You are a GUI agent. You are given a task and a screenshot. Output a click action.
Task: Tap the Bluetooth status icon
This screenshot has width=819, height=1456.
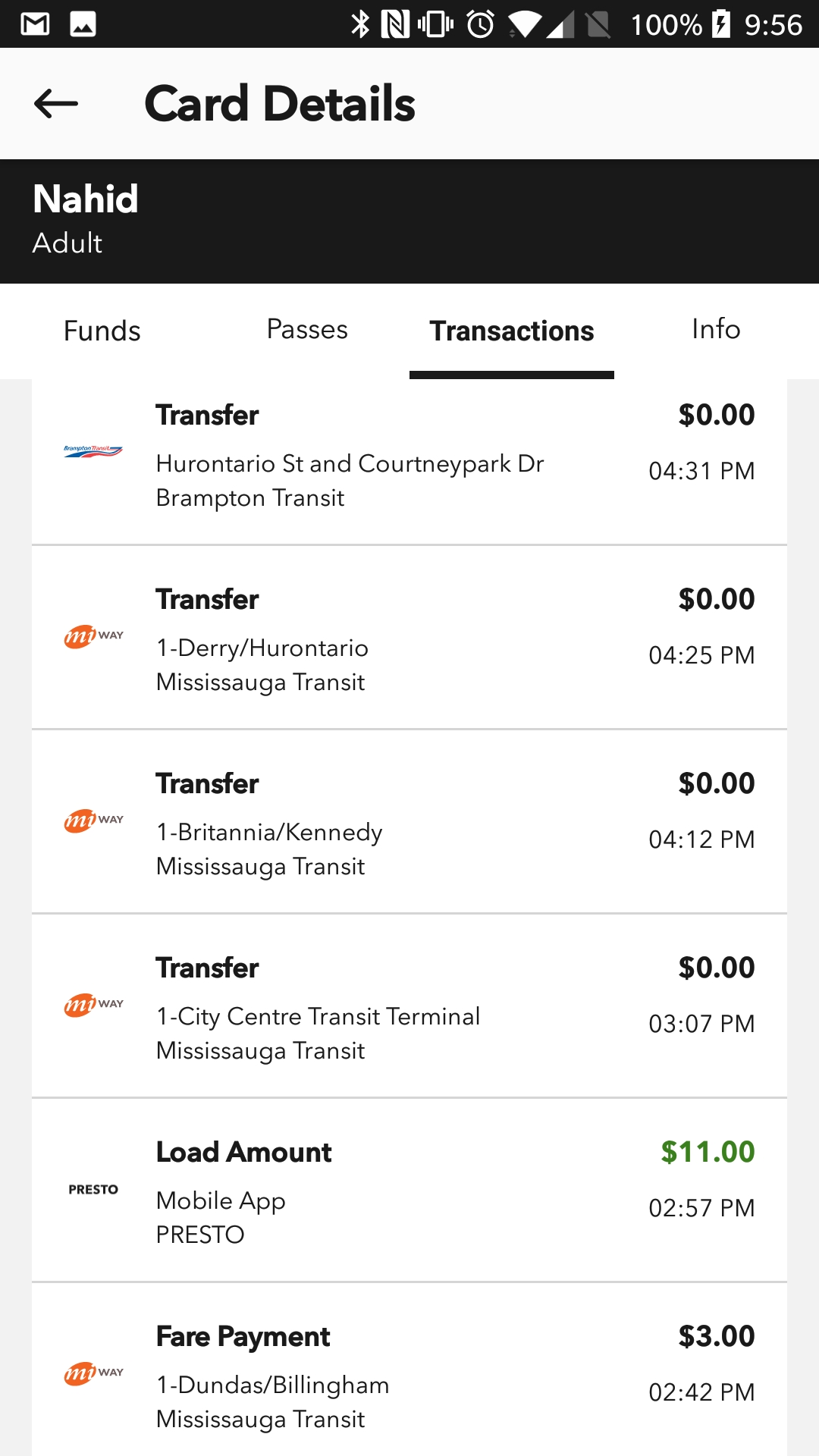(360, 24)
